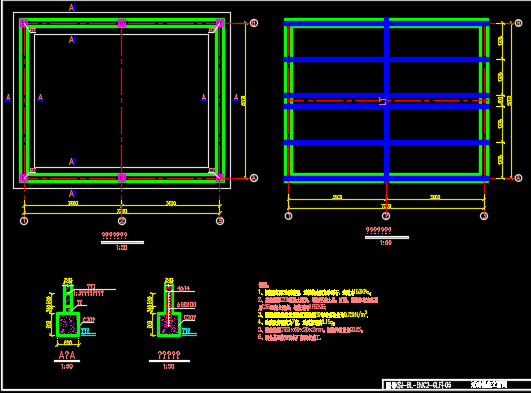The width and height of the screenshot is (531, 393).
Task: Select the title text under the left plan
Action: pos(114,235)
